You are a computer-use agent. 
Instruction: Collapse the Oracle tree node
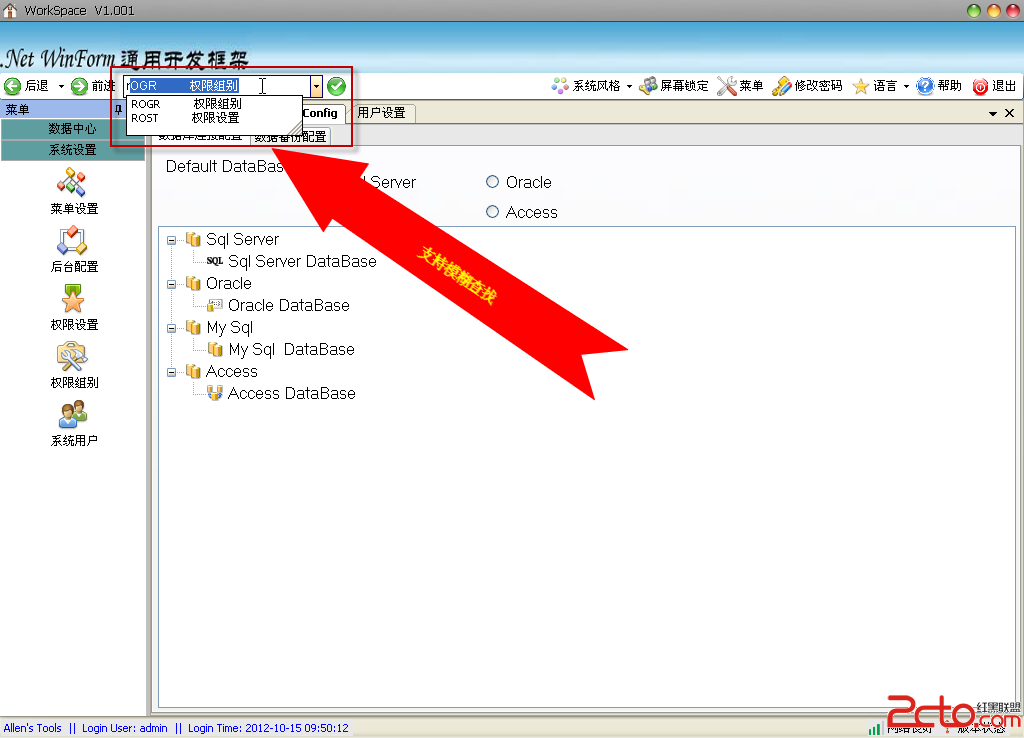pyautogui.click(x=171, y=284)
